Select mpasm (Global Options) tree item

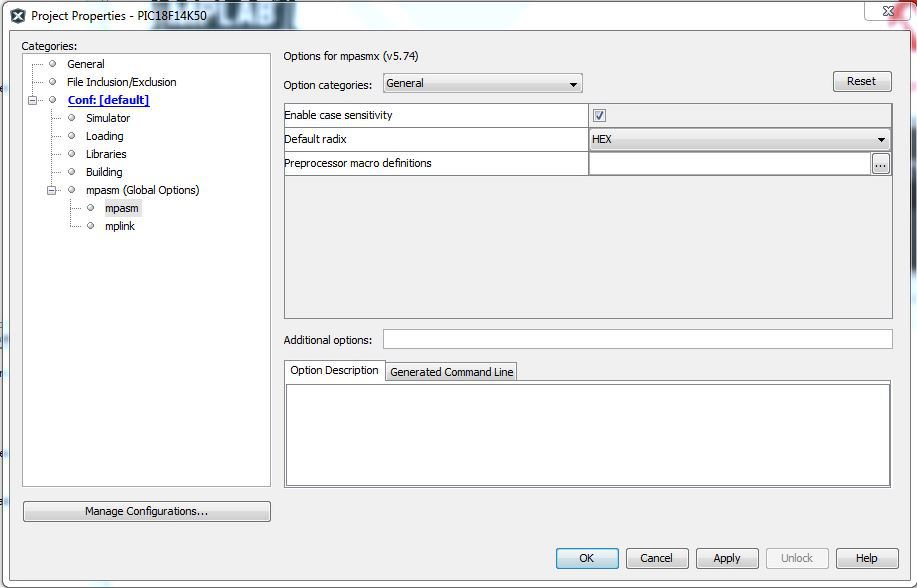coord(142,190)
